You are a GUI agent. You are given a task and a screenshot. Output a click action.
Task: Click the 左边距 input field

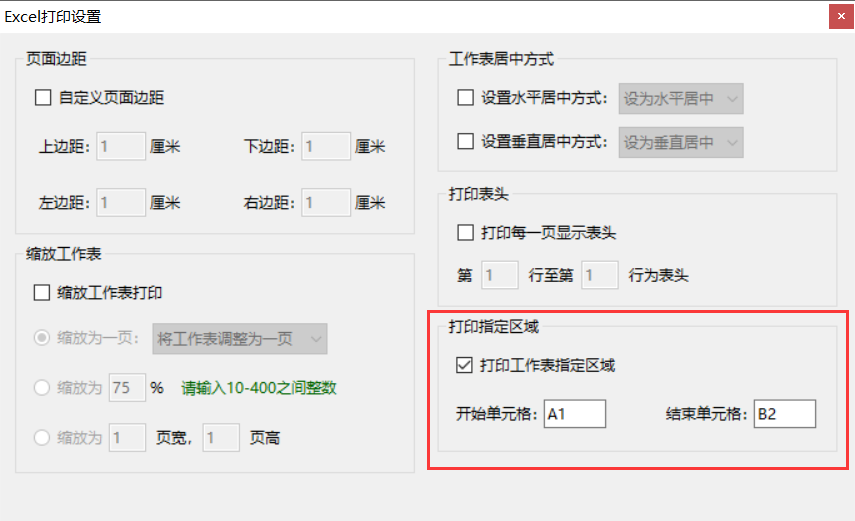tap(121, 202)
